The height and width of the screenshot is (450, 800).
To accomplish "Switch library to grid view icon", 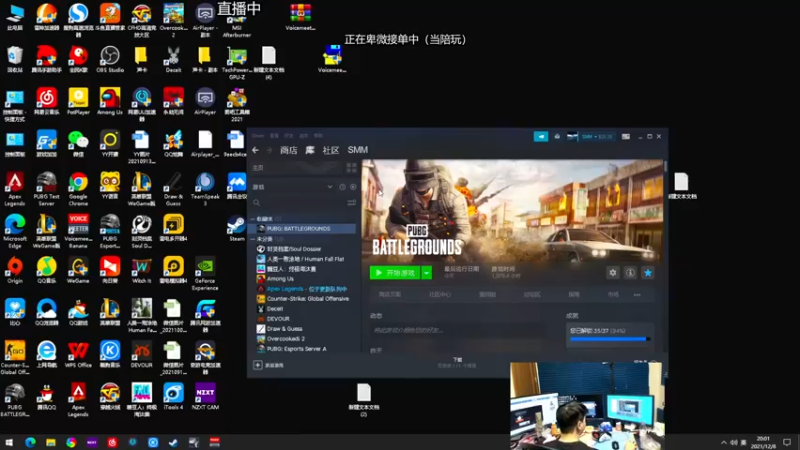I will [x=352, y=167].
